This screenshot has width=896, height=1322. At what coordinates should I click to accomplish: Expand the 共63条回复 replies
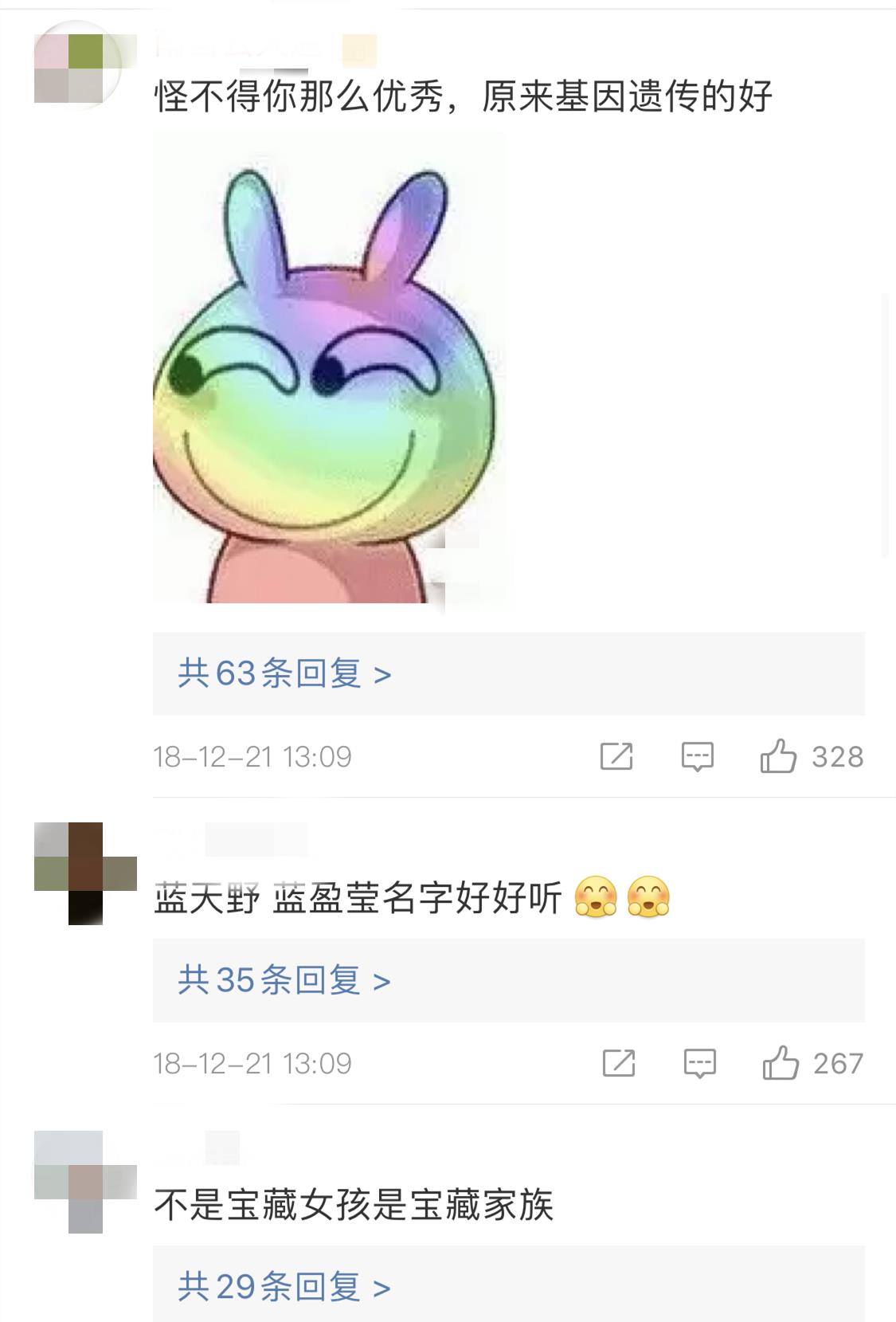coord(508,673)
